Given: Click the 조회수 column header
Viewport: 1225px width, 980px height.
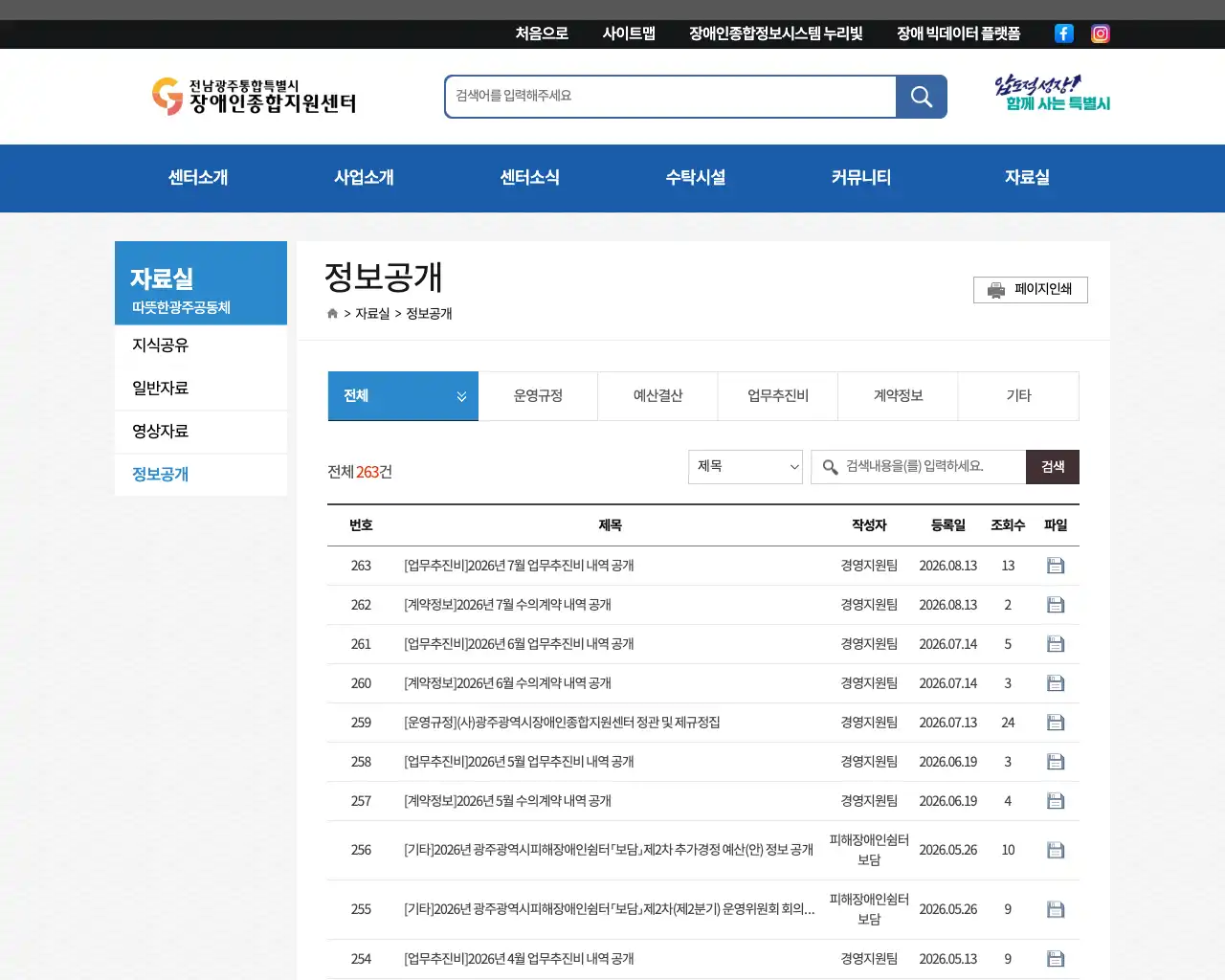Looking at the screenshot, I should pos(1008,525).
